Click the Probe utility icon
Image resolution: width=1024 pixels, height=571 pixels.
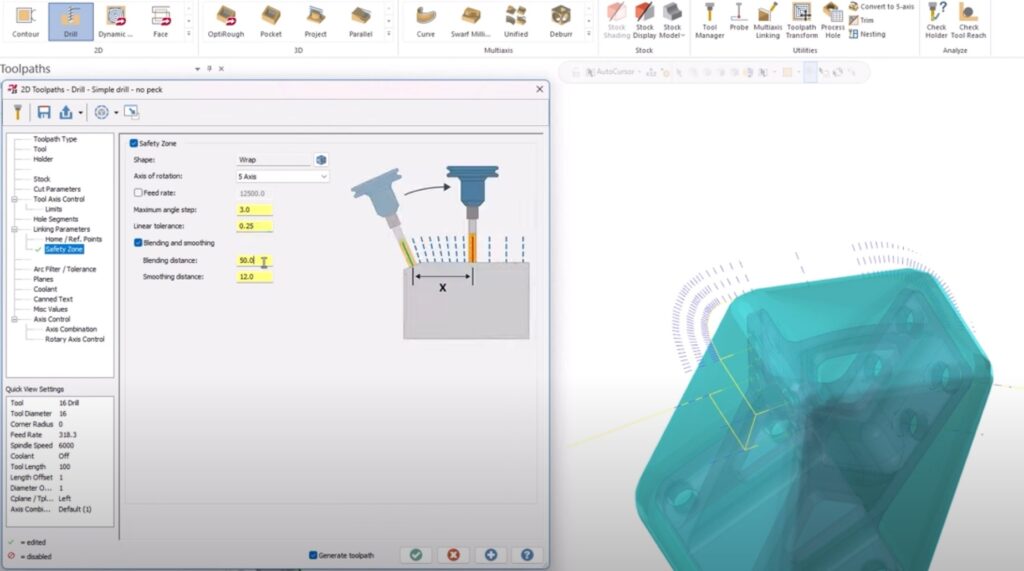pyautogui.click(x=739, y=18)
